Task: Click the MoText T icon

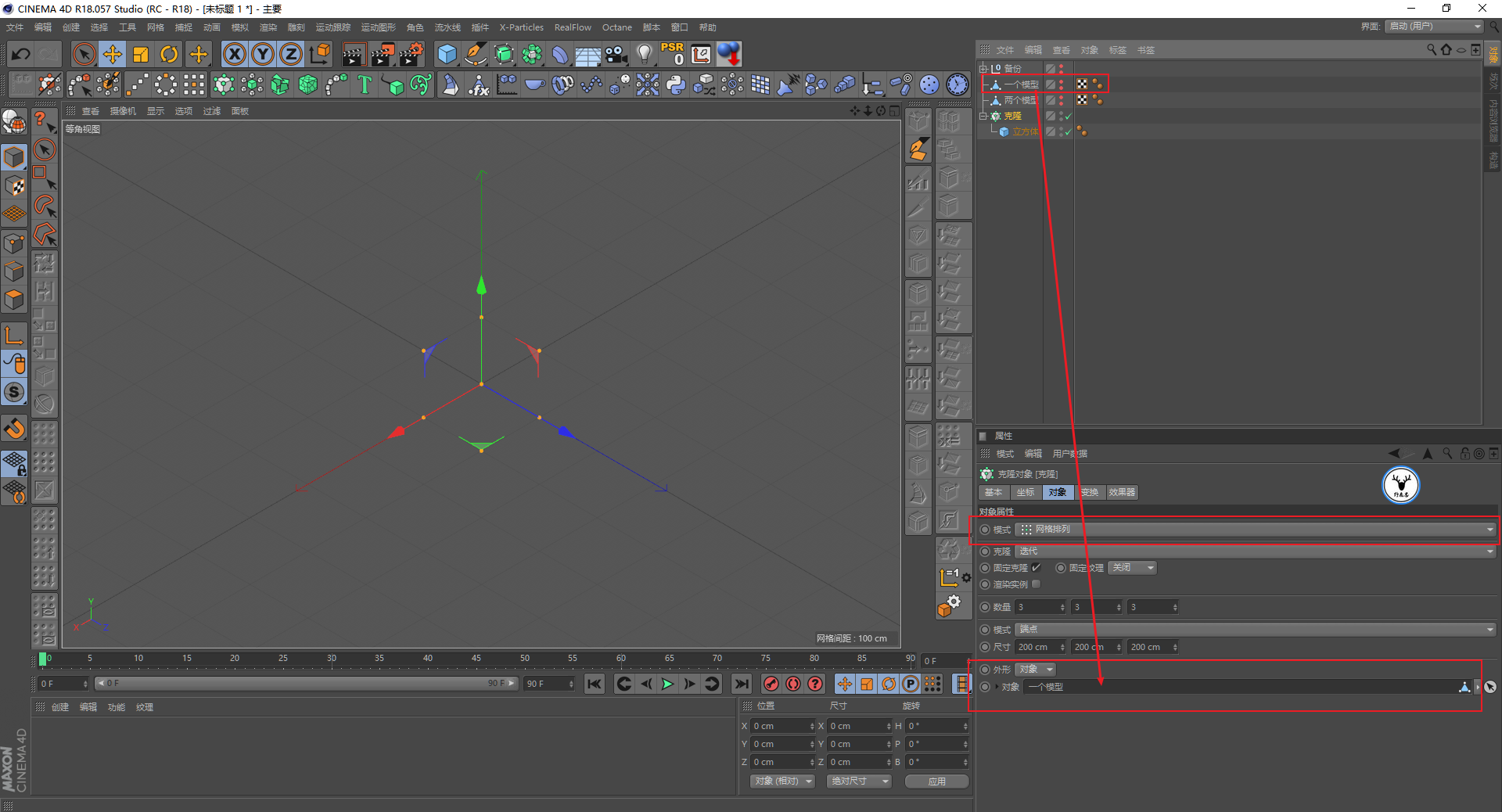Action: [x=365, y=84]
